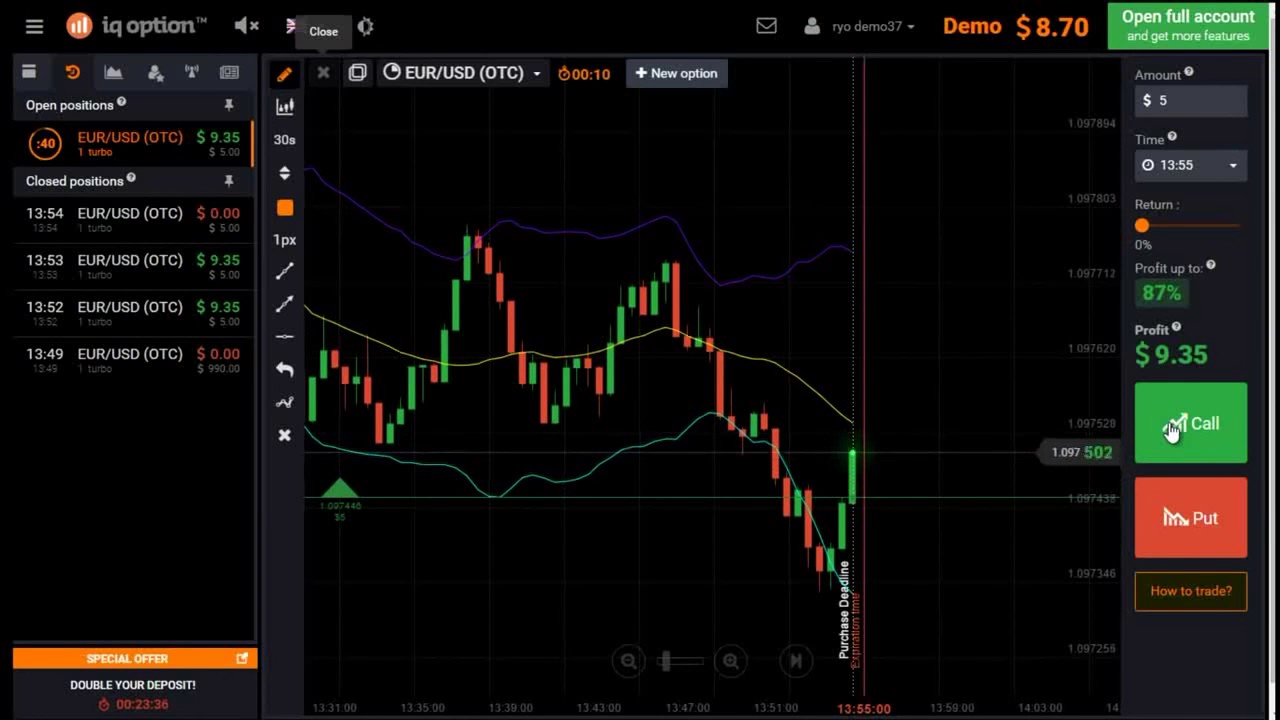Screen dimensions: 1280x720
Task: Open the news feed tab icon
Action: (x=230, y=72)
